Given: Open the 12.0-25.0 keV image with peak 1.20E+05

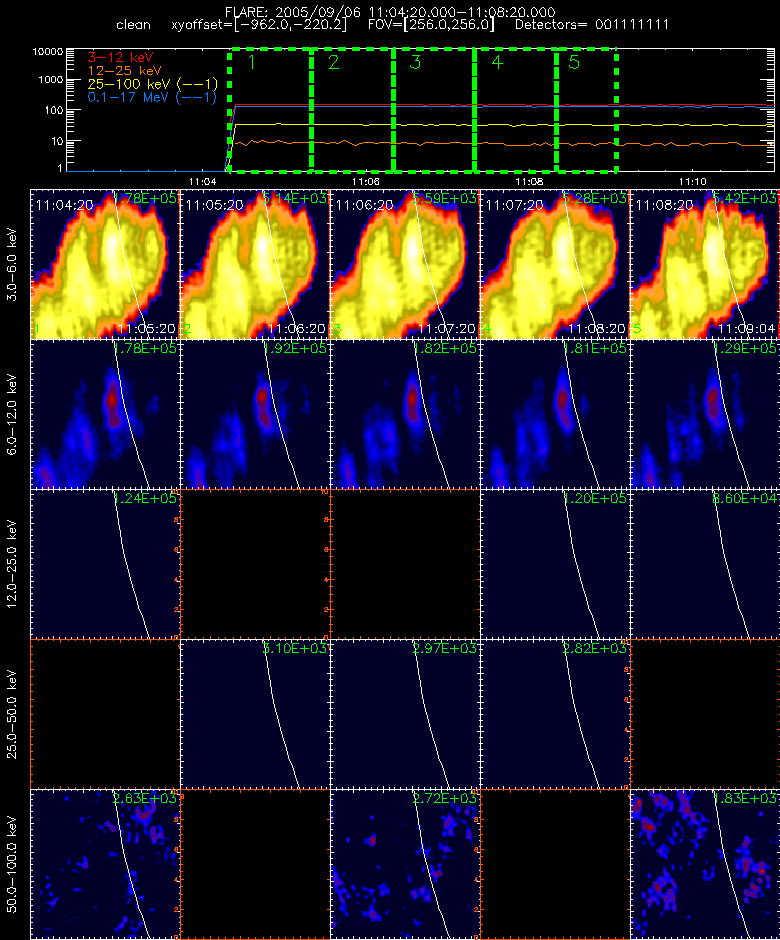Looking at the screenshot, I should pyautogui.click(x=555, y=564).
